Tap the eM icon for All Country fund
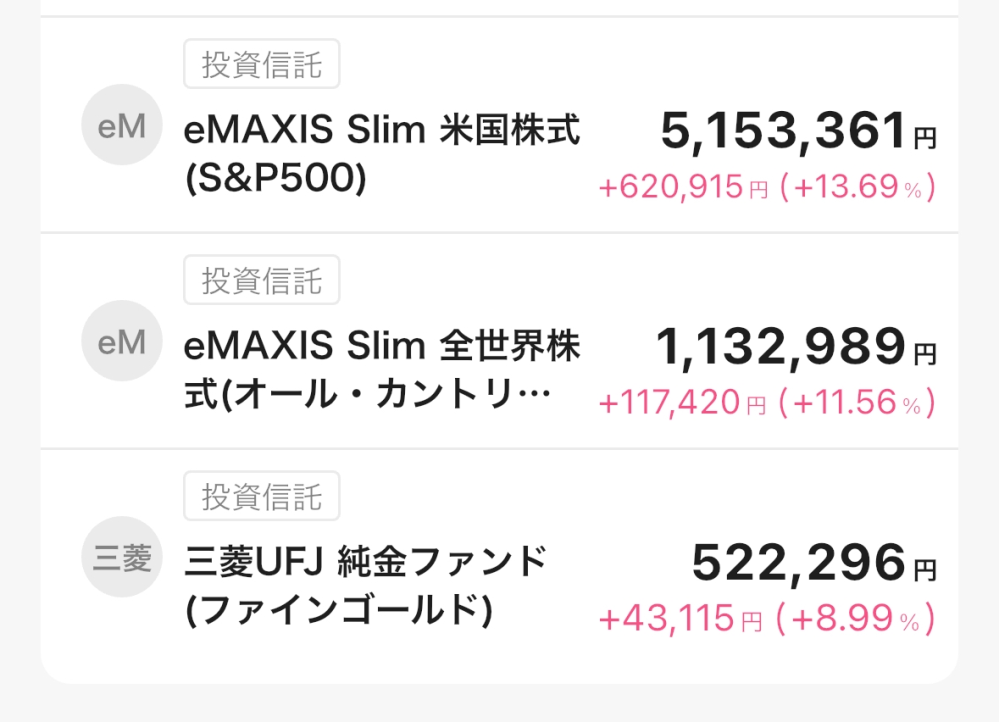 [122, 342]
